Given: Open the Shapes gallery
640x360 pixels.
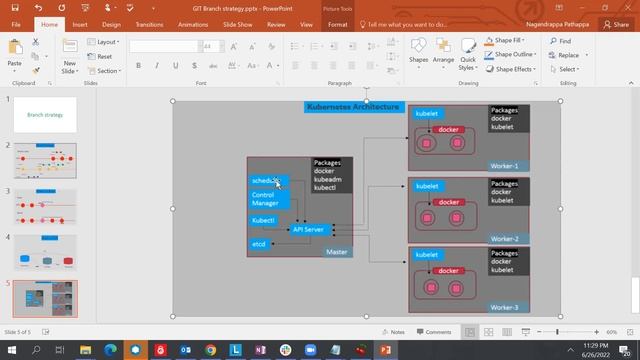Looking at the screenshot, I should pyautogui.click(x=418, y=54).
